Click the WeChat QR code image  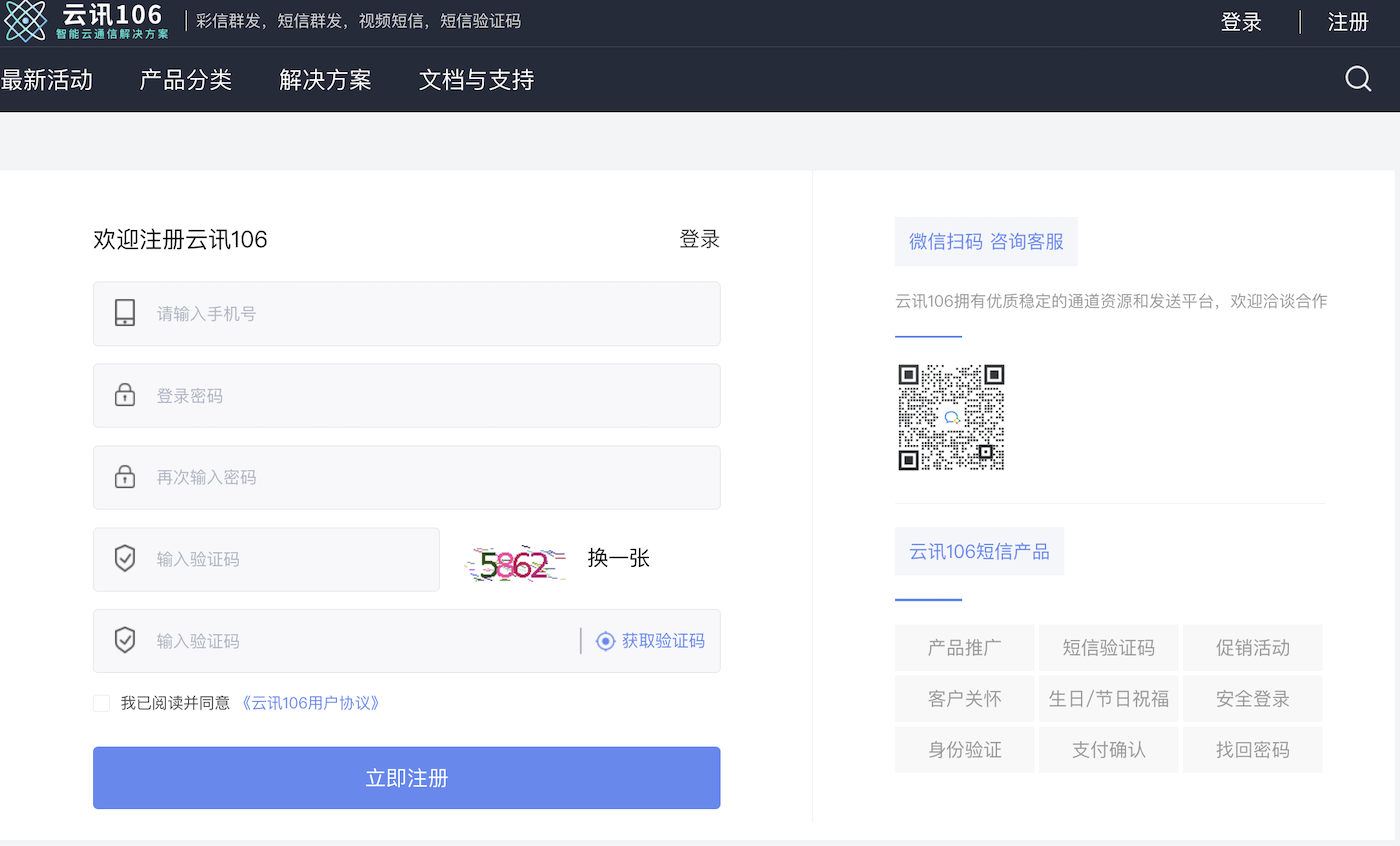[951, 417]
